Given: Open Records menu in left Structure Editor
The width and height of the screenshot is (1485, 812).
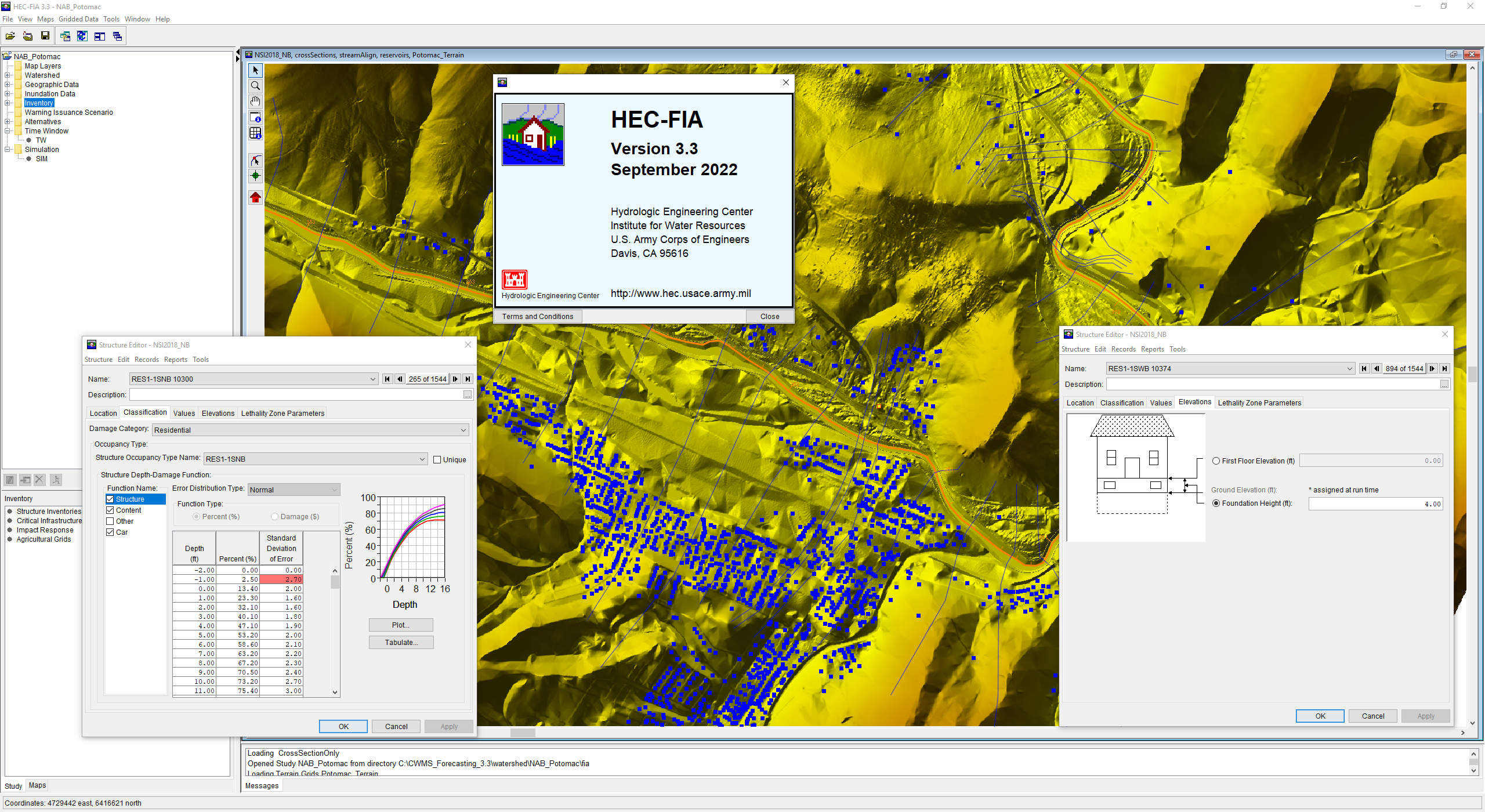Looking at the screenshot, I should 146,360.
